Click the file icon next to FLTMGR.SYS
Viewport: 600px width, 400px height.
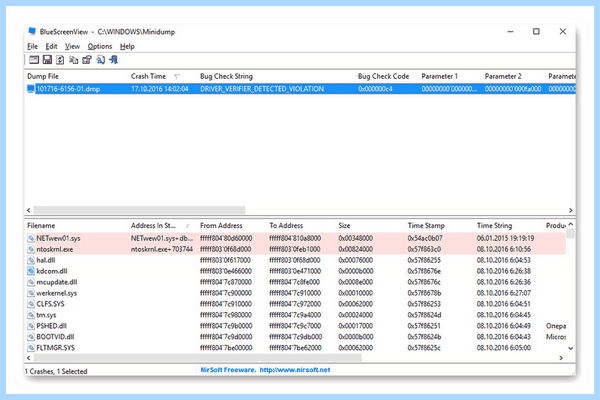pos(31,348)
